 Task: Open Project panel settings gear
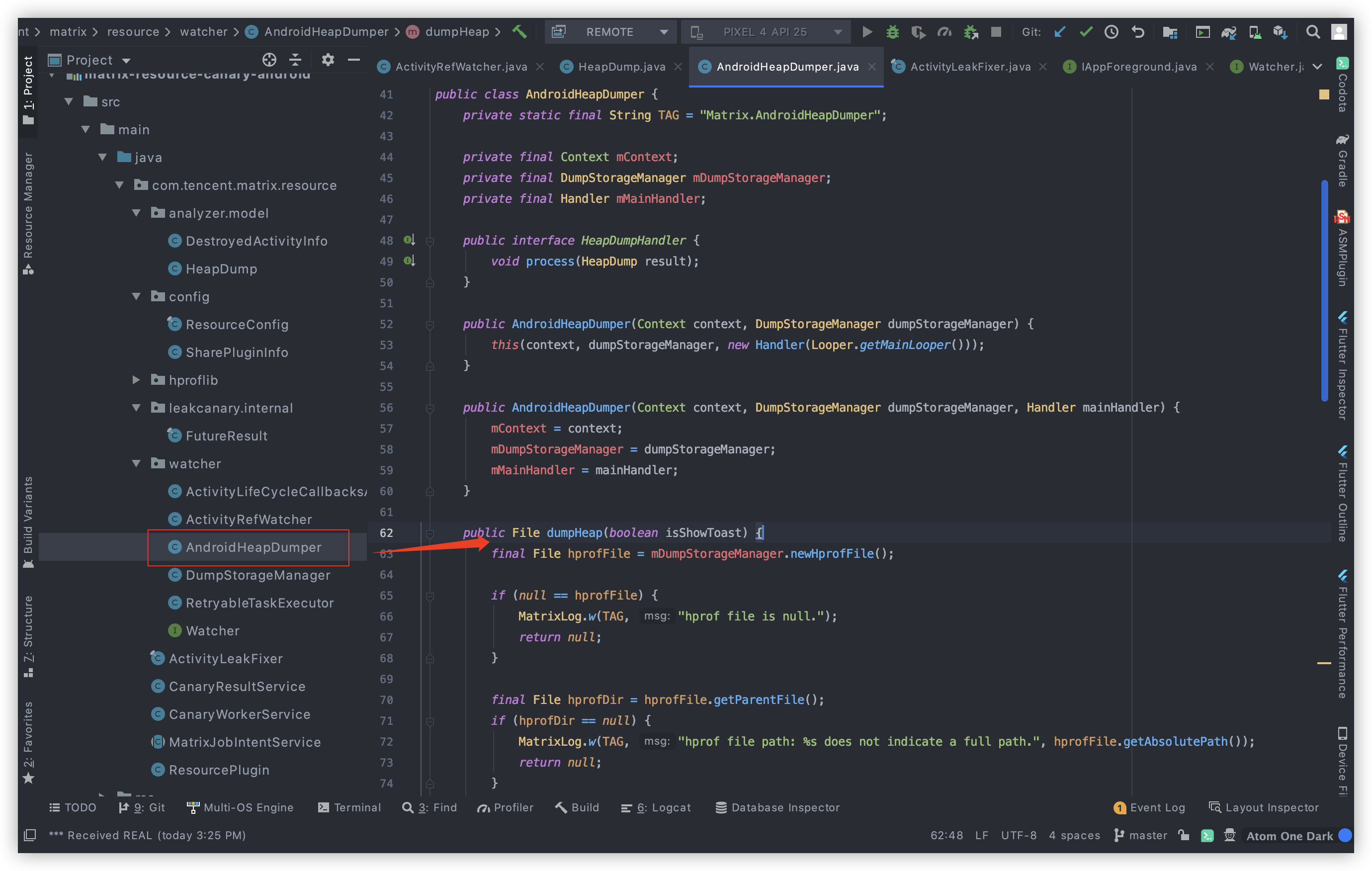click(328, 59)
